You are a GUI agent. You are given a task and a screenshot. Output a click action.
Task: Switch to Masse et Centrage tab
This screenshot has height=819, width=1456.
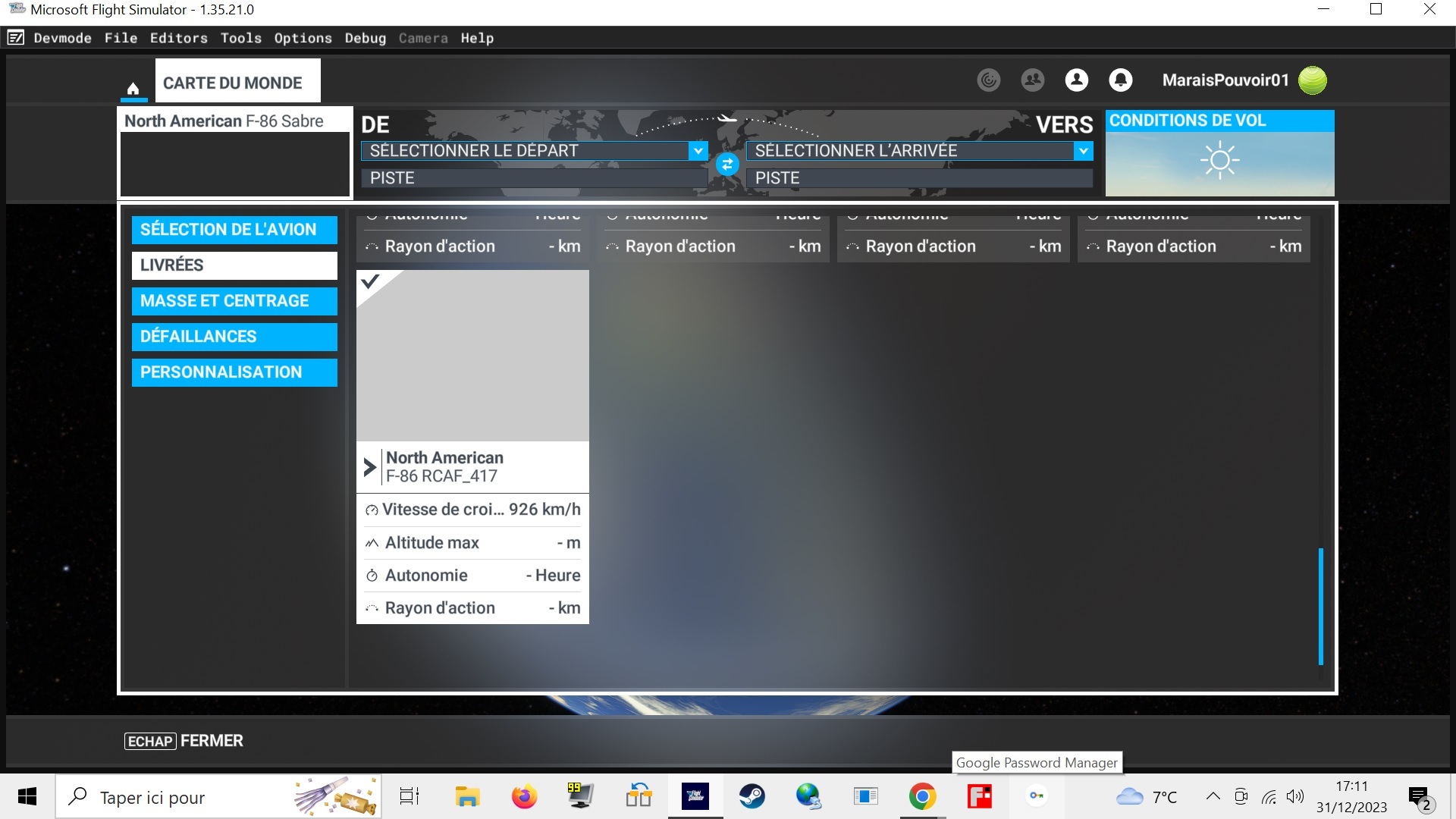tap(234, 301)
